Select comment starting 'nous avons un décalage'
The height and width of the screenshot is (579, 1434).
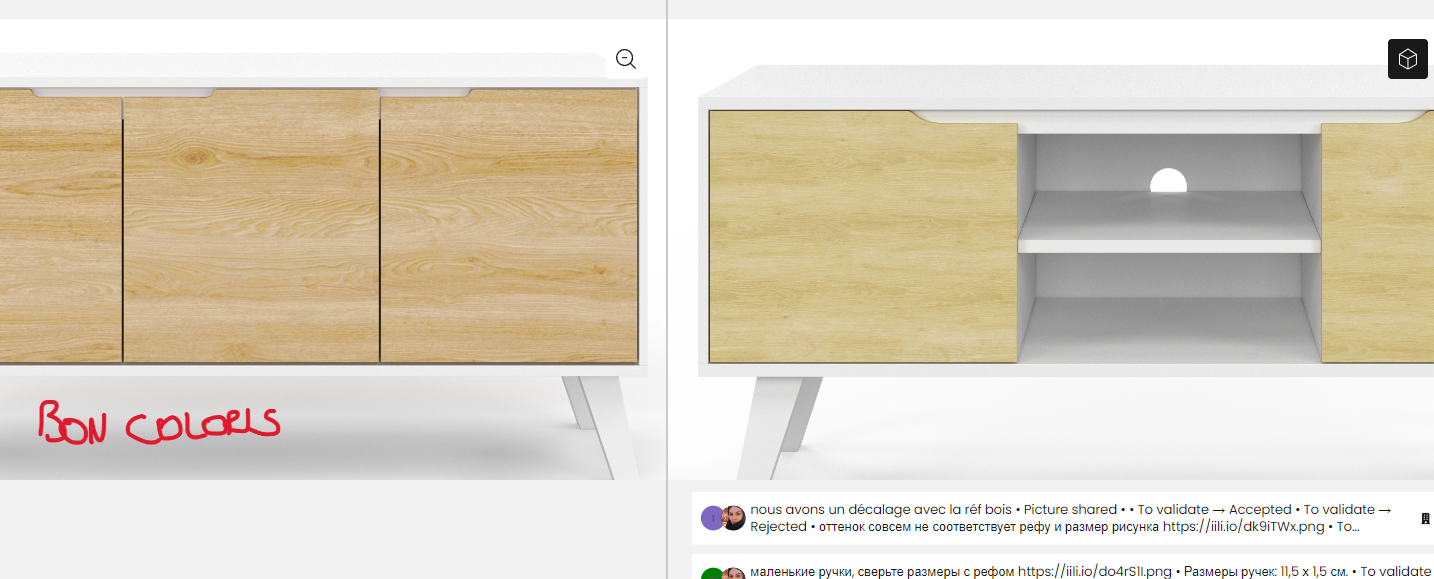pos(1063,518)
